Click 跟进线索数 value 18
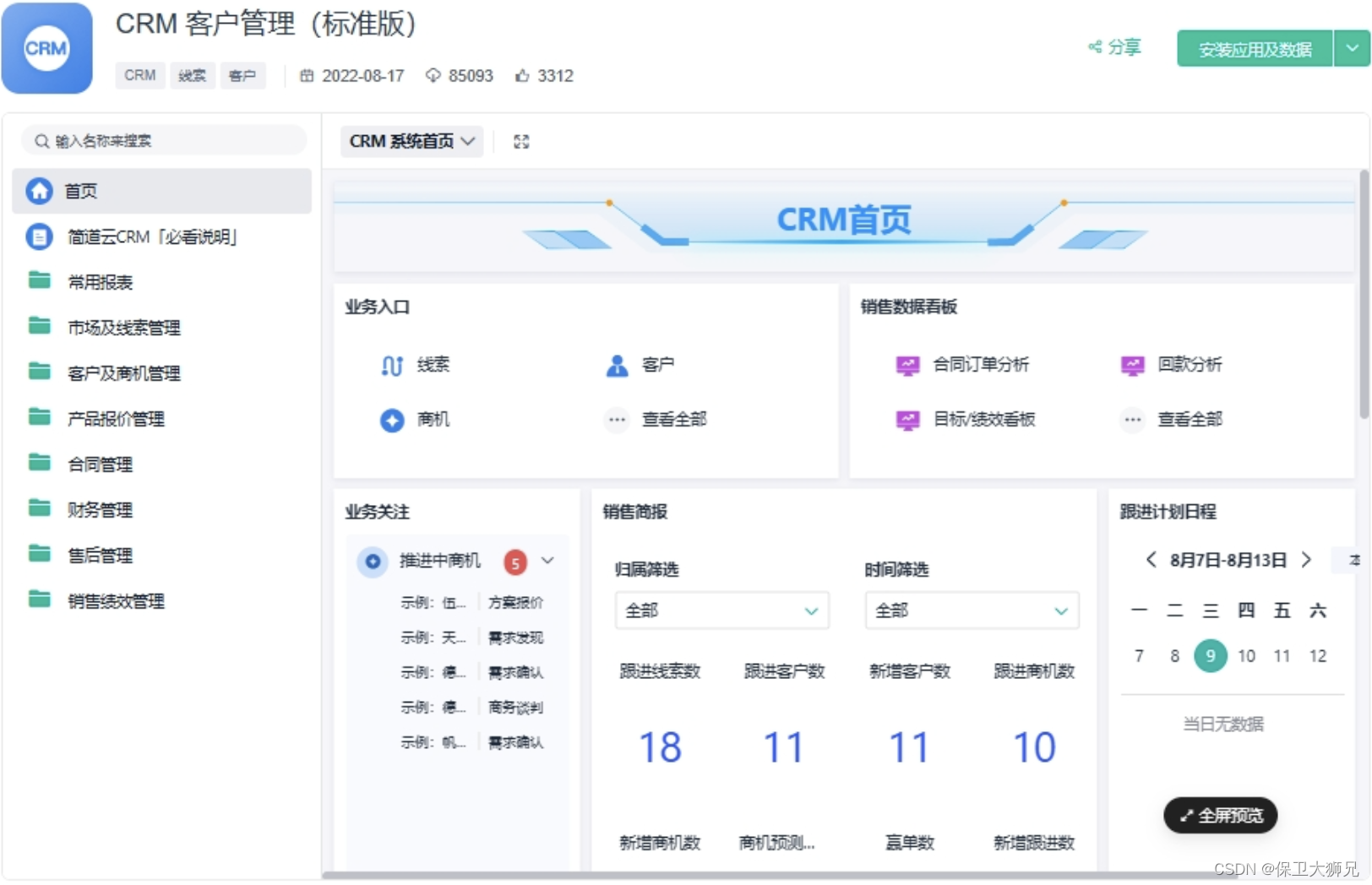The width and height of the screenshot is (1372, 885). (660, 747)
